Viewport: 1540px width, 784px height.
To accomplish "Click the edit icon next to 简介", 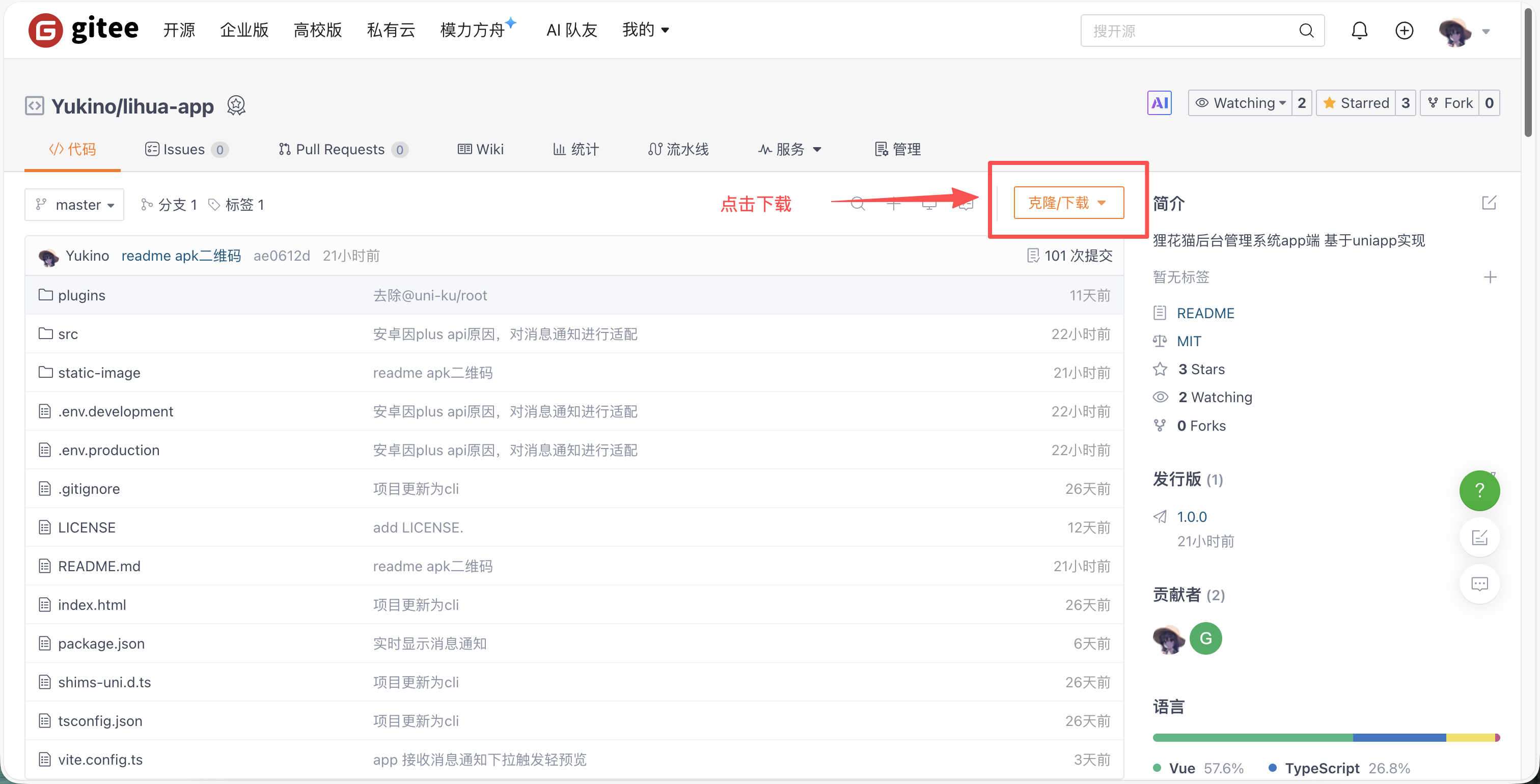I will [1489, 203].
